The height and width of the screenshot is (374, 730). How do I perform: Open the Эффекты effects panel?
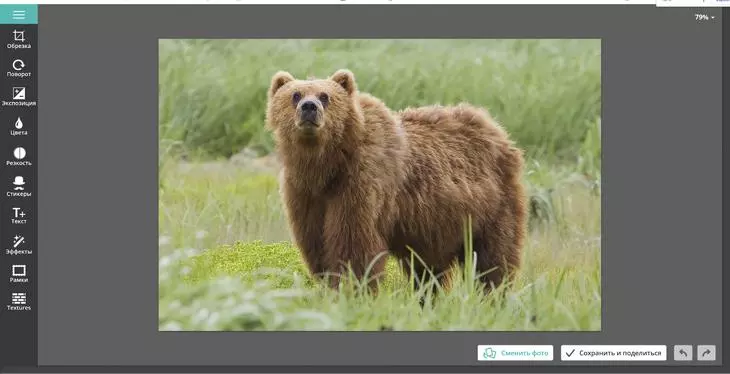[x=19, y=245]
